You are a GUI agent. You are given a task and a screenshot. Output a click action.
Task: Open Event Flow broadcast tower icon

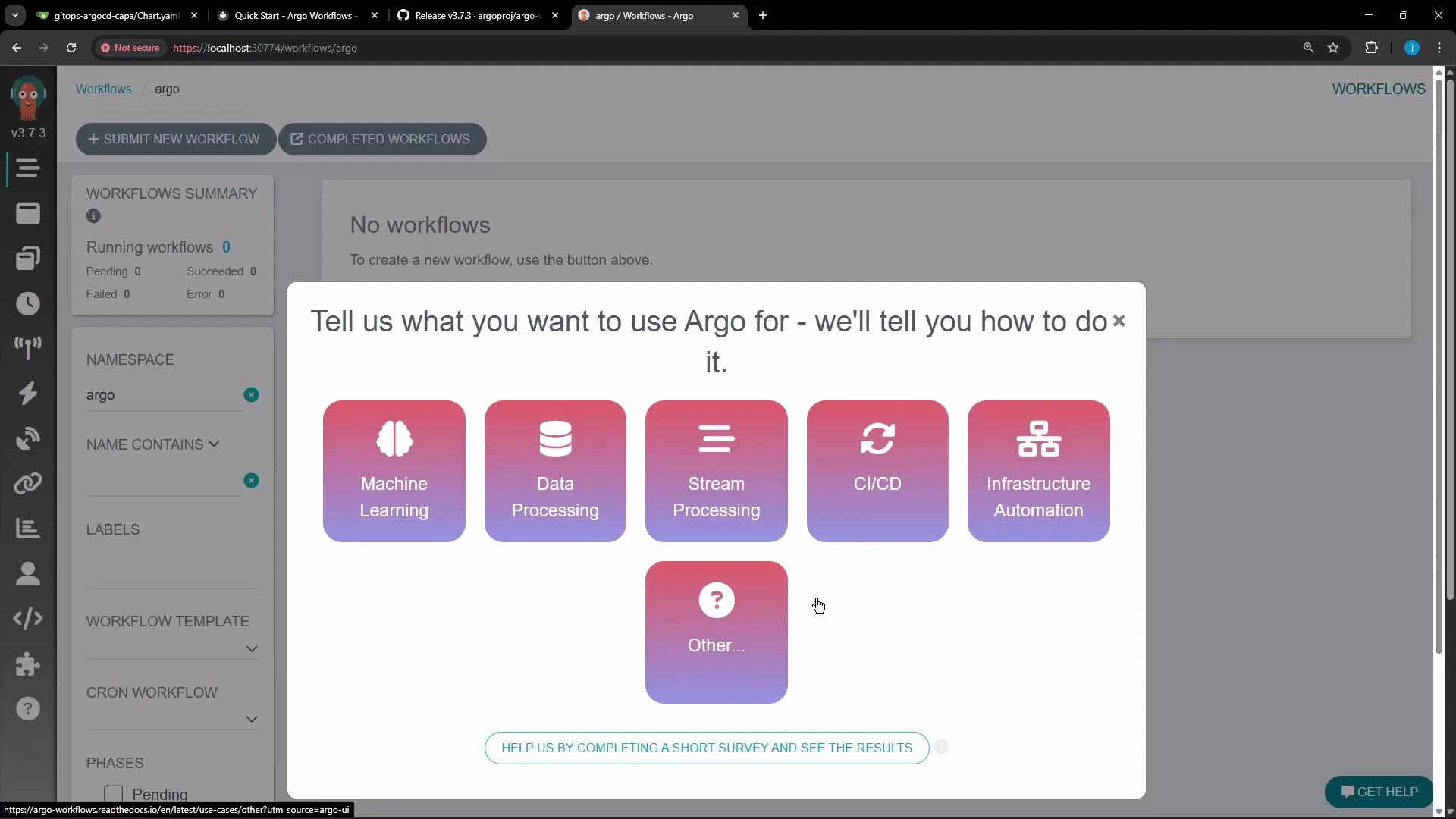28,348
